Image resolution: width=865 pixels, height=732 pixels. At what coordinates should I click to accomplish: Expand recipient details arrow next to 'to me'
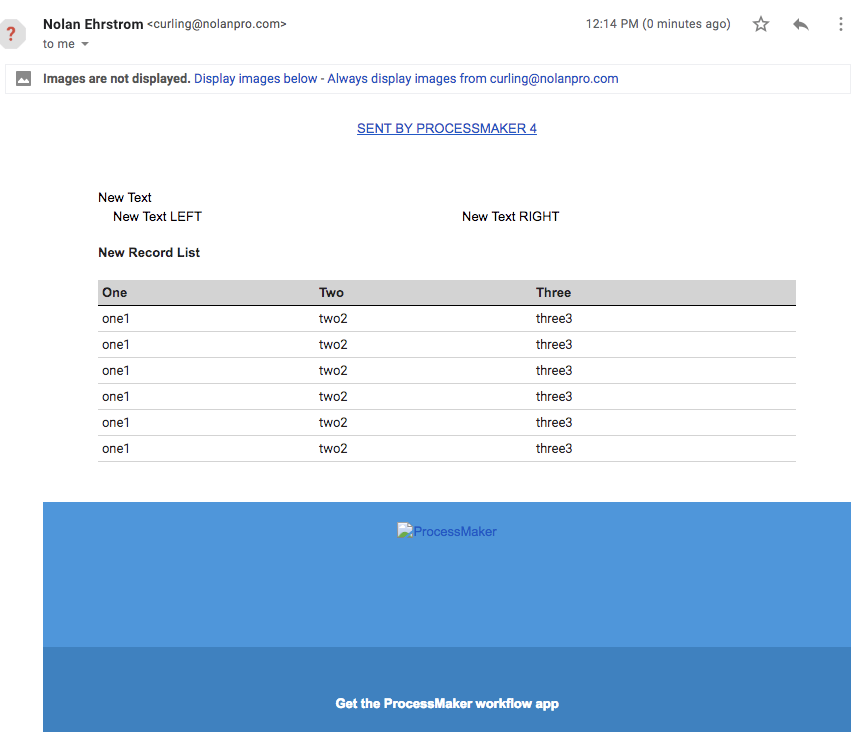pyautogui.click(x=85, y=44)
